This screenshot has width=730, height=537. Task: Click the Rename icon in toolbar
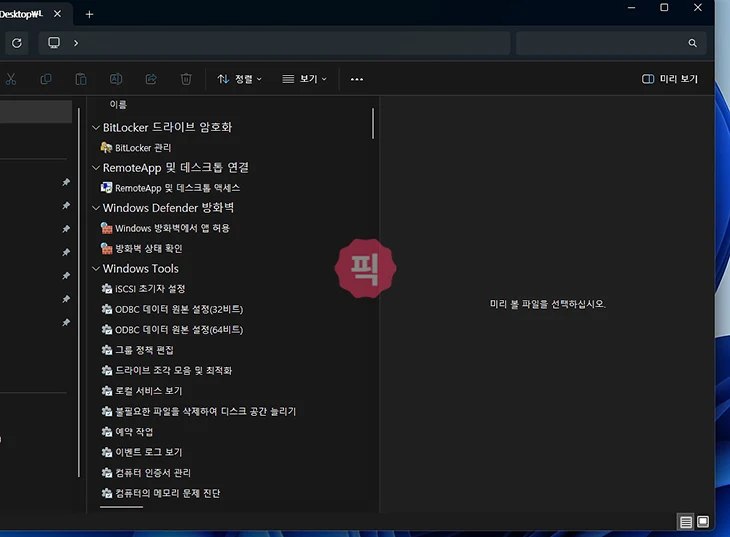116,79
